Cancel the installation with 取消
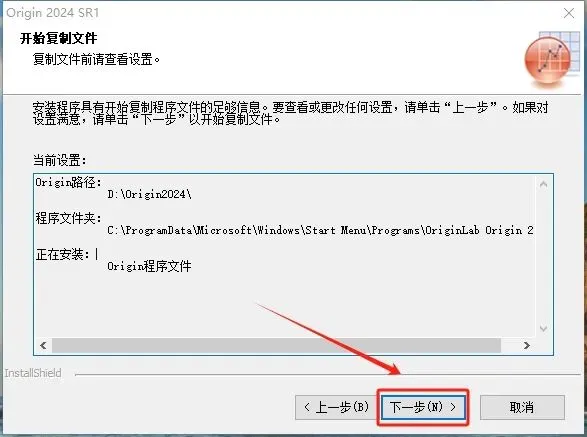 pos(522,407)
